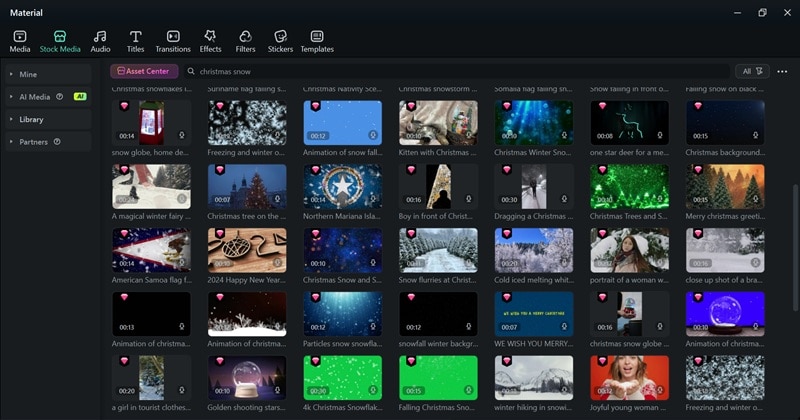800x420 pixels.
Task: Select the purple snow globe Animation thumbnail
Action: click(725, 314)
